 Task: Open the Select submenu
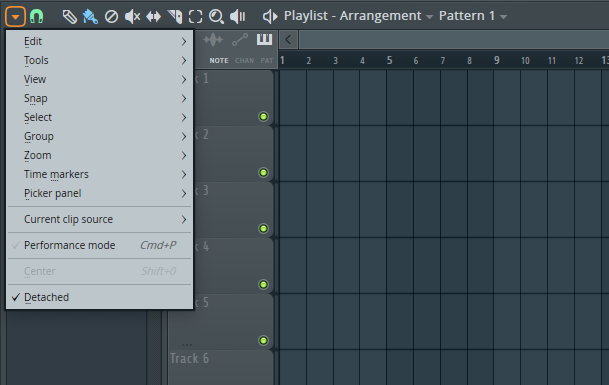[x=99, y=117]
